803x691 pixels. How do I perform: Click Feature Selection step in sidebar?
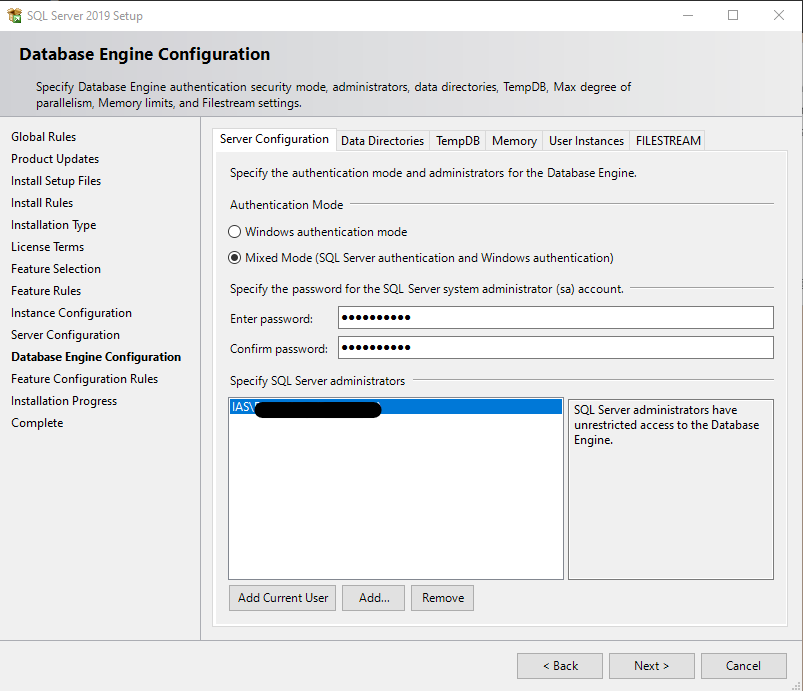coord(56,269)
